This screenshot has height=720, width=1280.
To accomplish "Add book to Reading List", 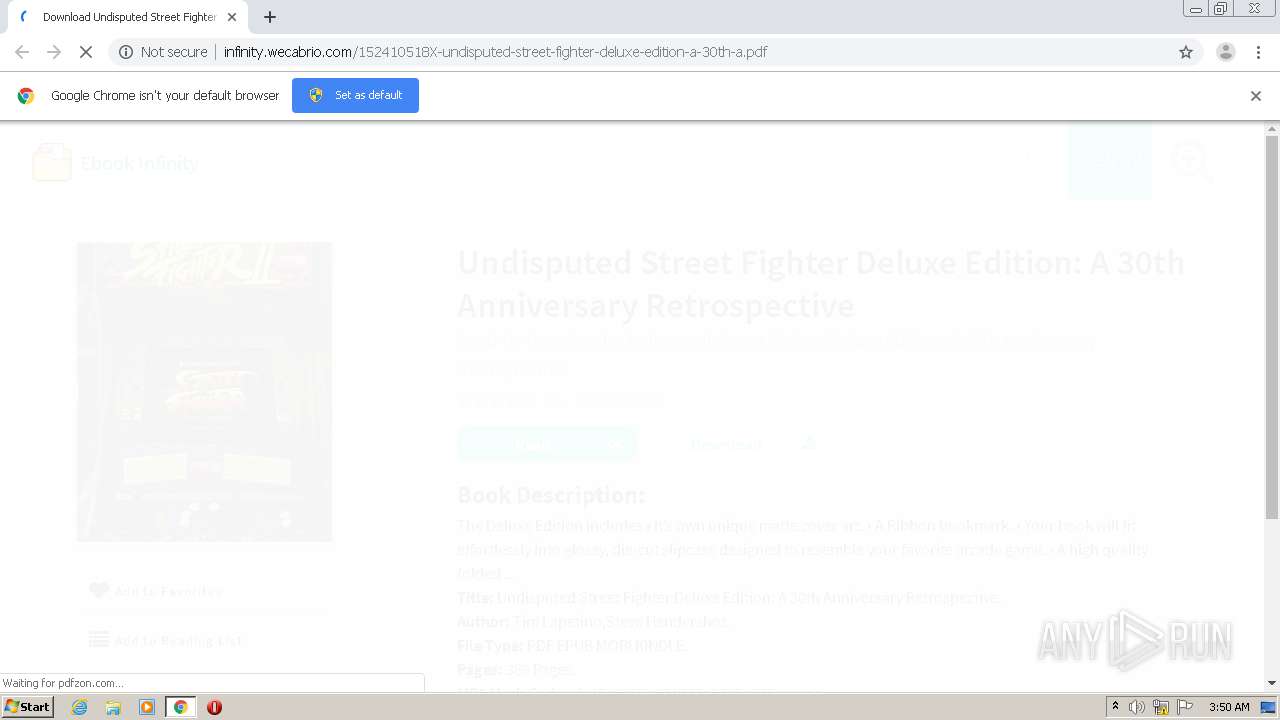I will coord(166,640).
